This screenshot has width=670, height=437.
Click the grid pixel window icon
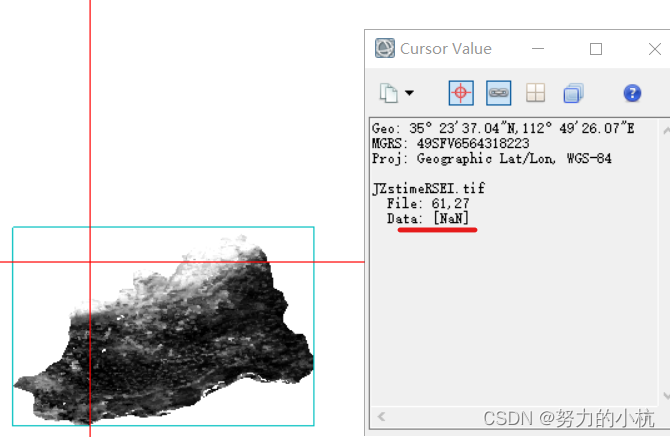(x=535, y=93)
